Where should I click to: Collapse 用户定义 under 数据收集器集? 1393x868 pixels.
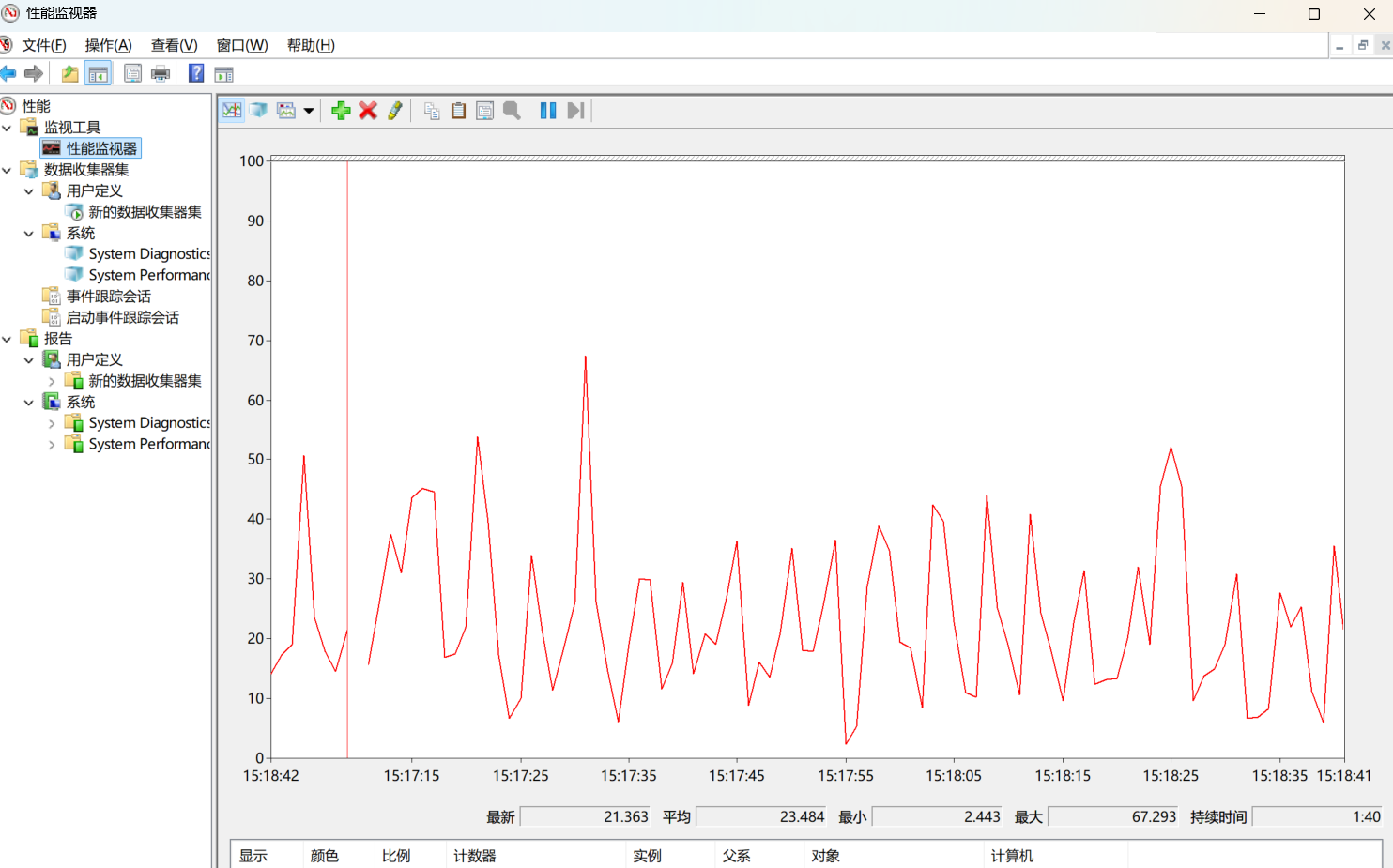pos(29,191)
